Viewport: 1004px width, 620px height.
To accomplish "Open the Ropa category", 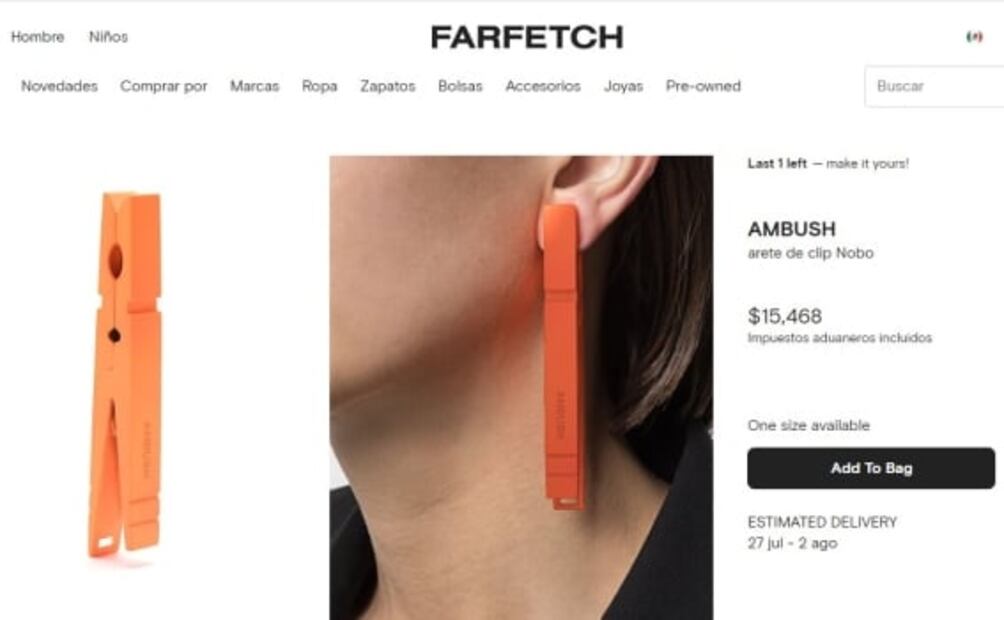I will pos(320,86).
